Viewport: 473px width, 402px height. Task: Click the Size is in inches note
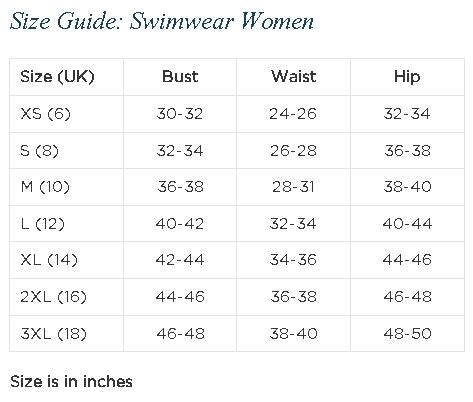[71, 382]
